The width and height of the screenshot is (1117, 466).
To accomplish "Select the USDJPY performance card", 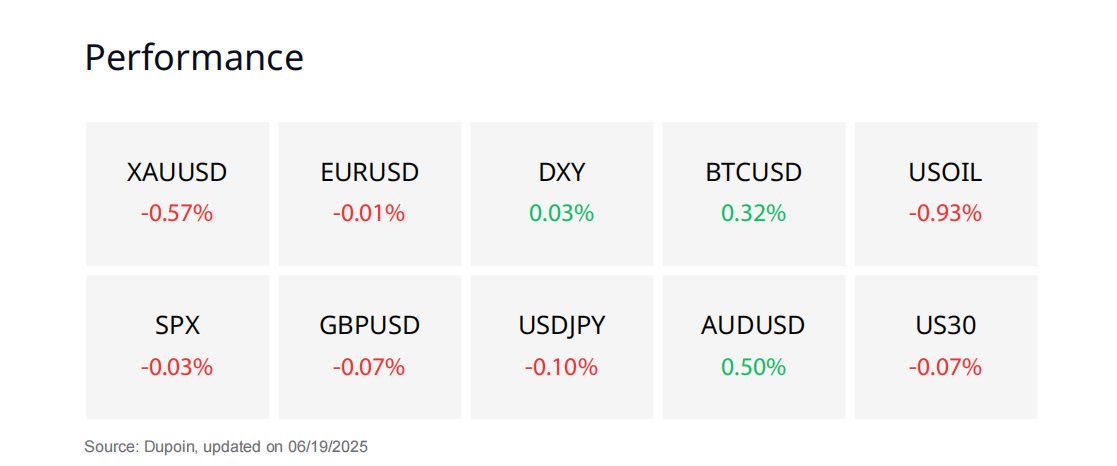I will (x=561, y=347).
